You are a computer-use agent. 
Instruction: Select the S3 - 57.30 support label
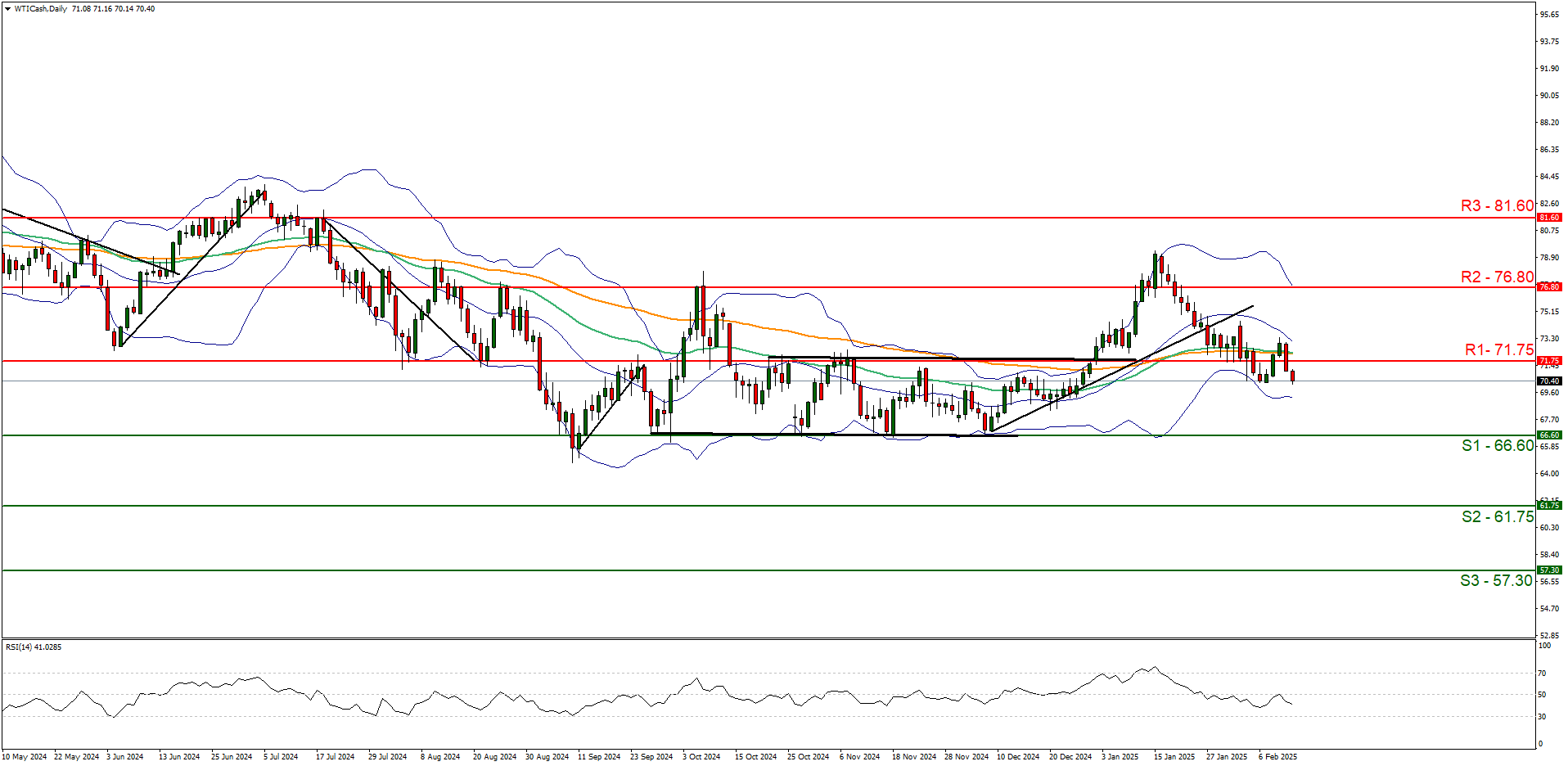pos(1496,581)
